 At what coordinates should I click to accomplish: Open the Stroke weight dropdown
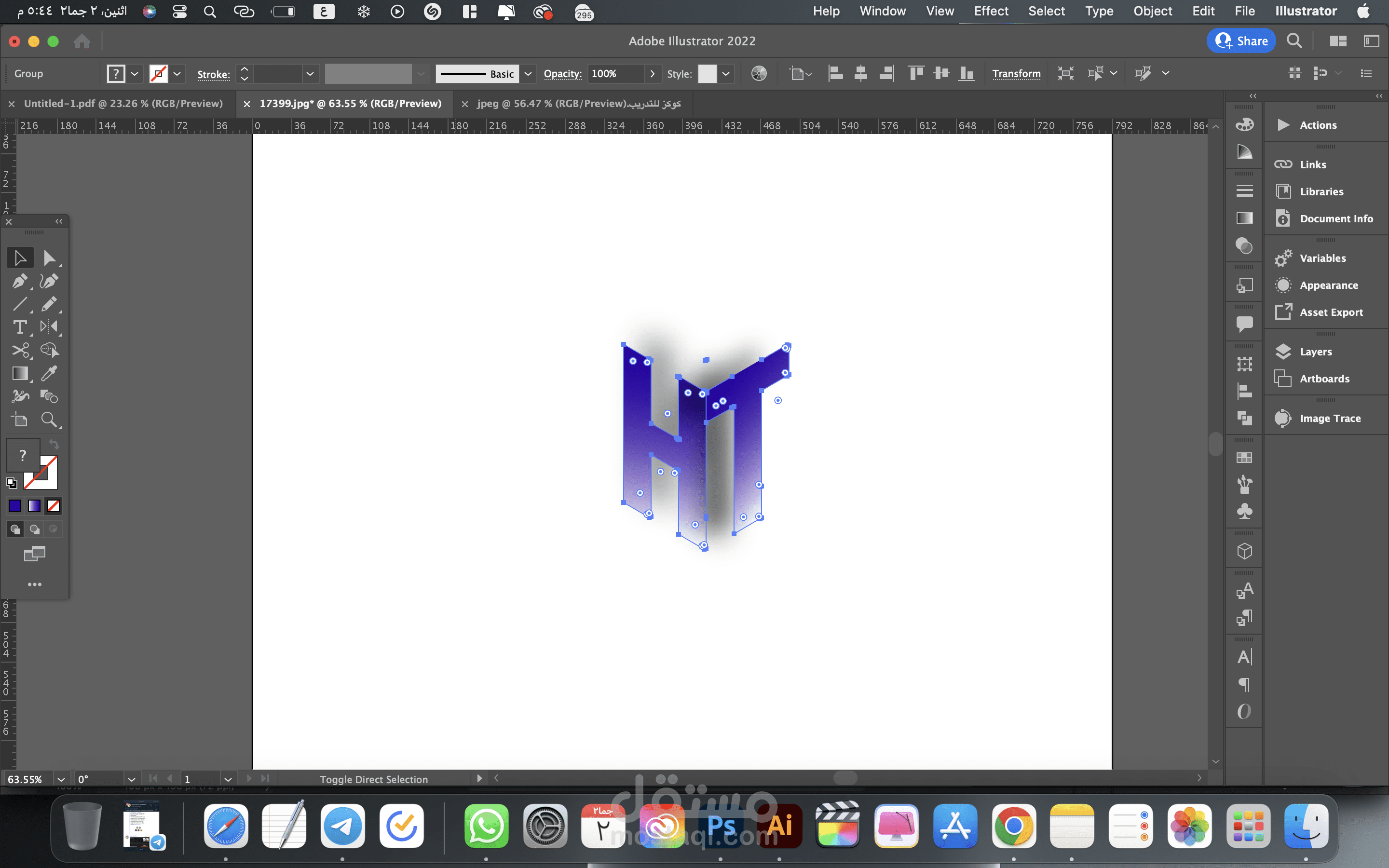[310, 73]
